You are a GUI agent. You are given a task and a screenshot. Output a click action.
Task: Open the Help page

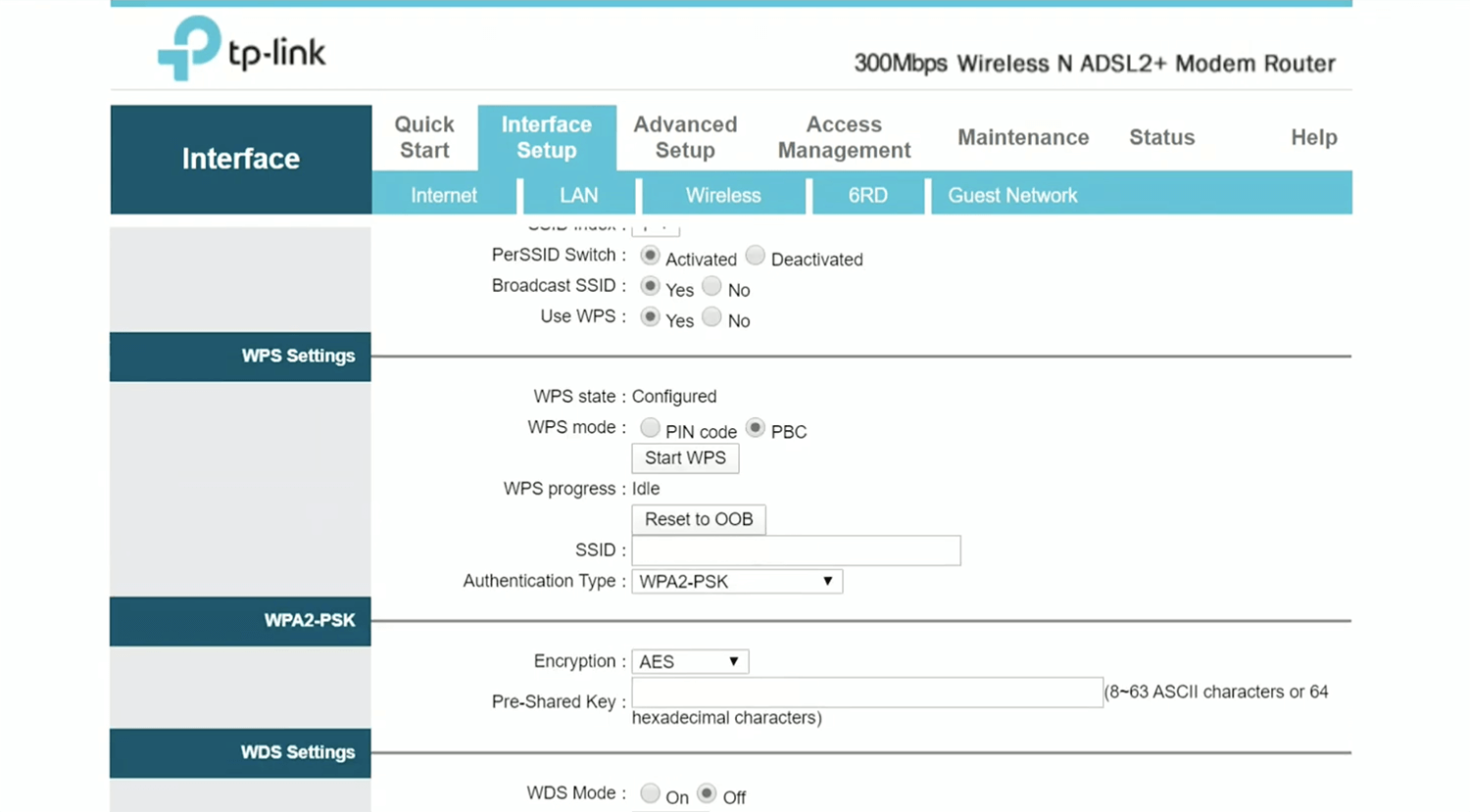(x=1313, y=137)
